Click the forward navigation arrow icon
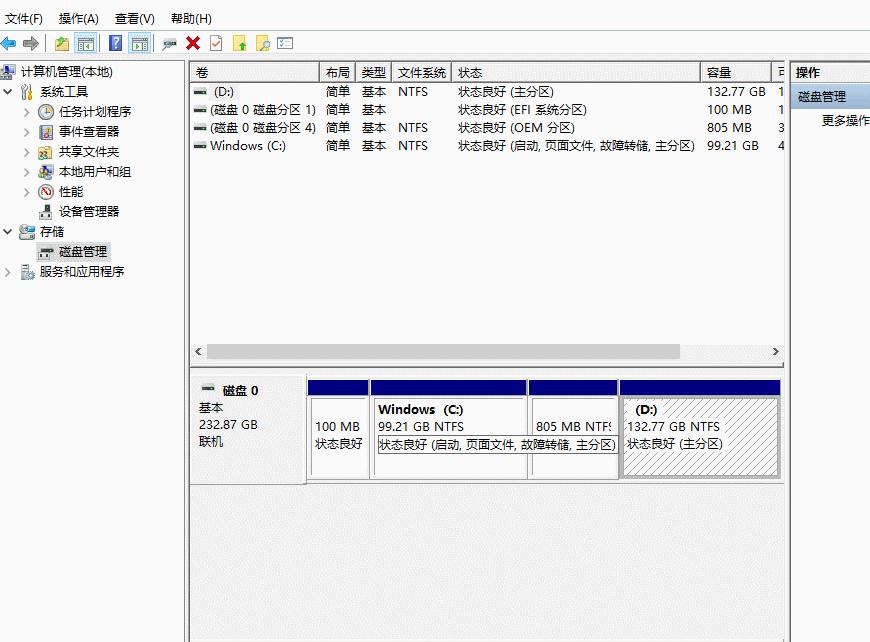The image size is (870, 642). [x=31, y=43]
